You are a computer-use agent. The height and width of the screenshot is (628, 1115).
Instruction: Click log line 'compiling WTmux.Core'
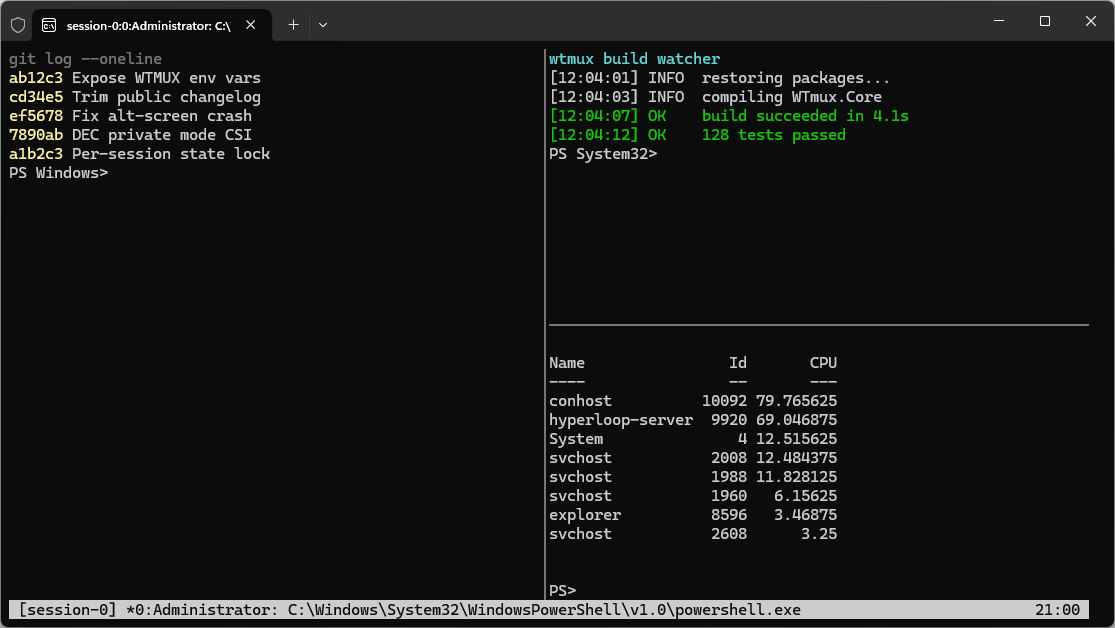coord(715,97)
